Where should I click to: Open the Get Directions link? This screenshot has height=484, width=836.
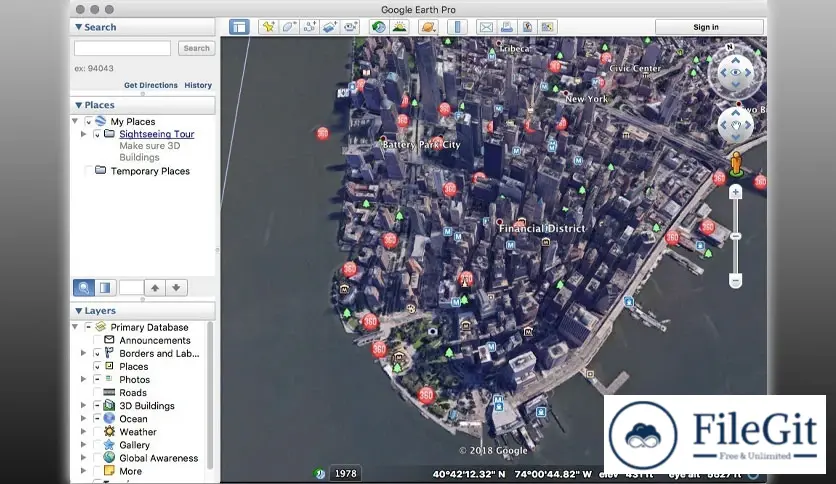coord(151,85)
